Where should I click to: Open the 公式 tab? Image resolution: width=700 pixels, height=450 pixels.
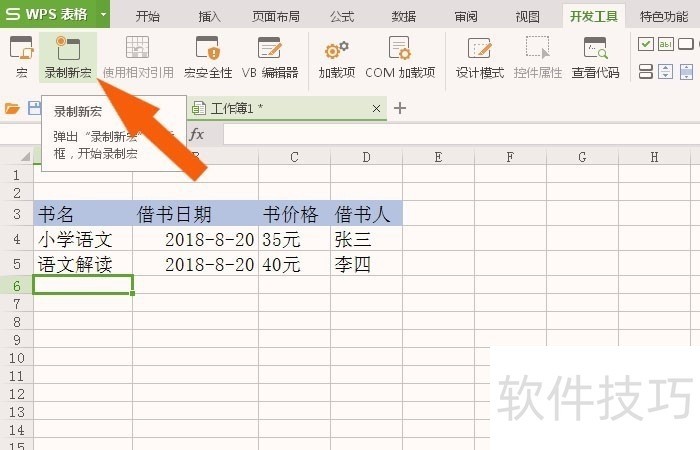coord(342,17)
